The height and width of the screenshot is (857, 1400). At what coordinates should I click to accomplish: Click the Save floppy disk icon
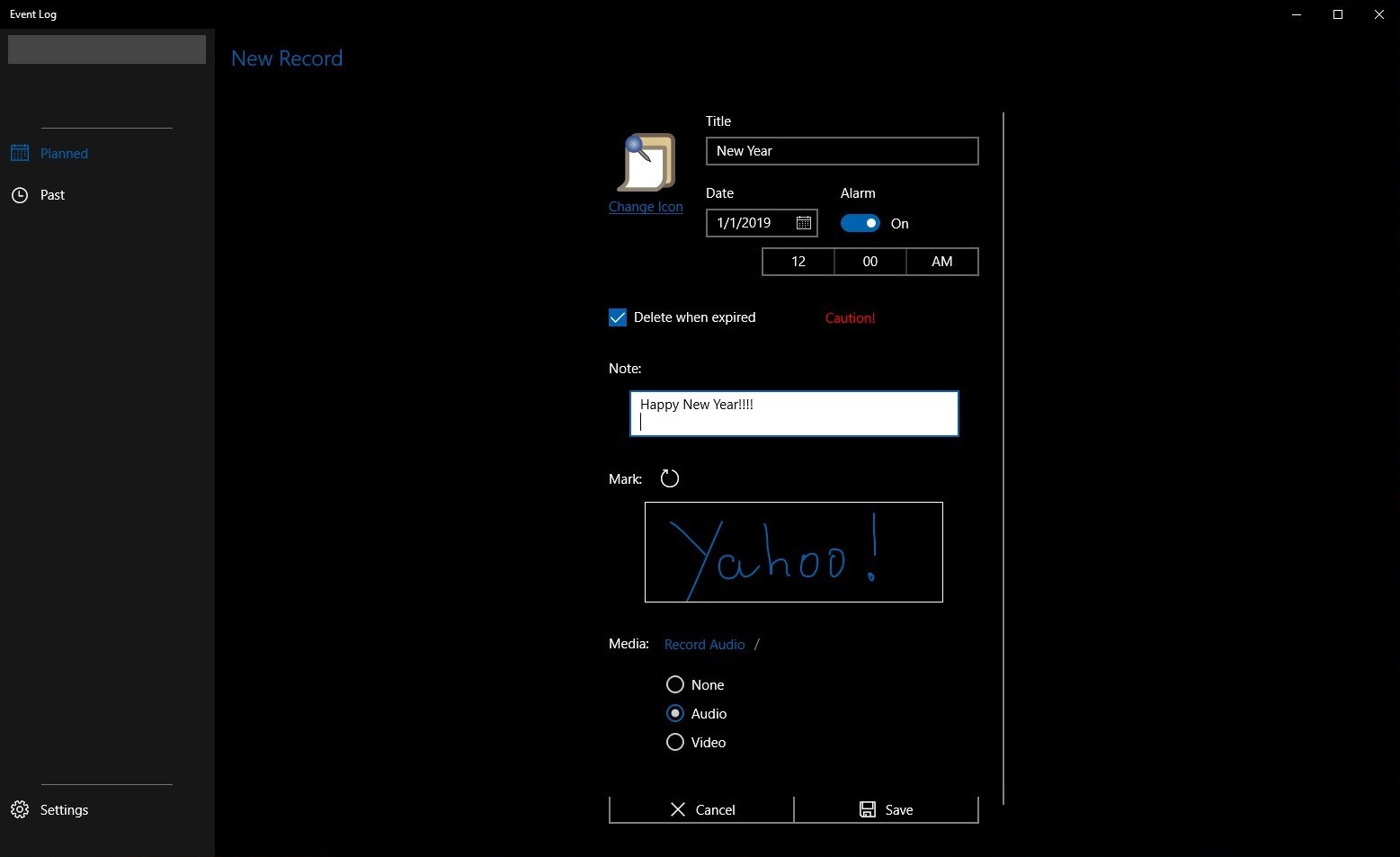(x=868, y=809)
